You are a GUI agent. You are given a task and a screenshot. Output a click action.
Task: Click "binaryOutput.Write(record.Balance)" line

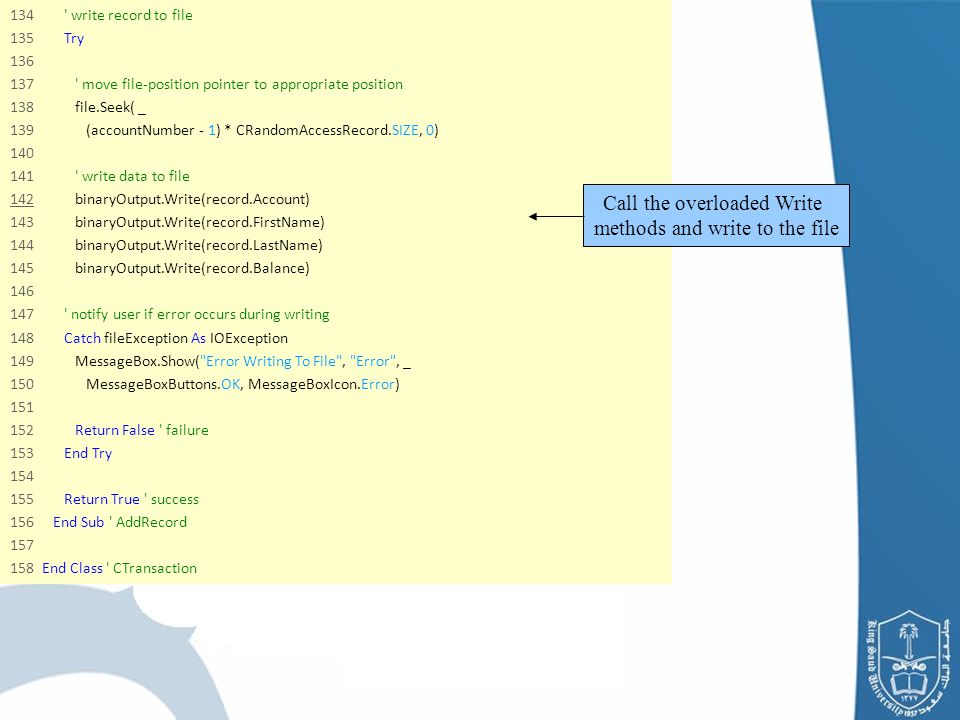[192, 268]
